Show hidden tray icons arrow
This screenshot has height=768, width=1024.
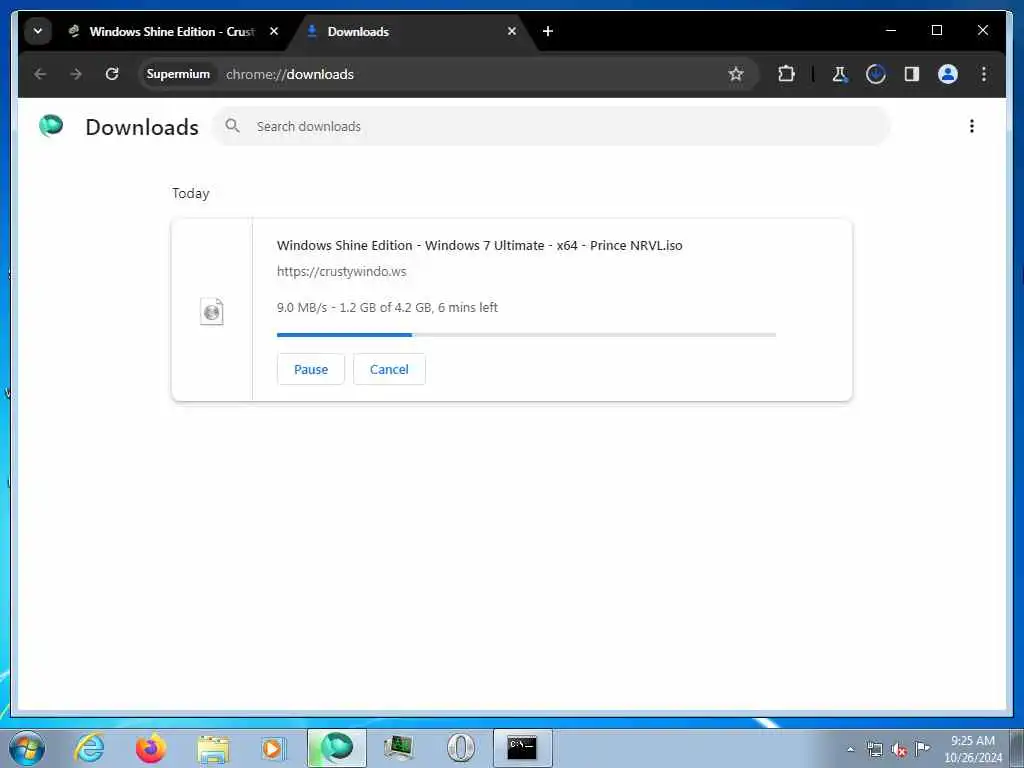(850, 750)
